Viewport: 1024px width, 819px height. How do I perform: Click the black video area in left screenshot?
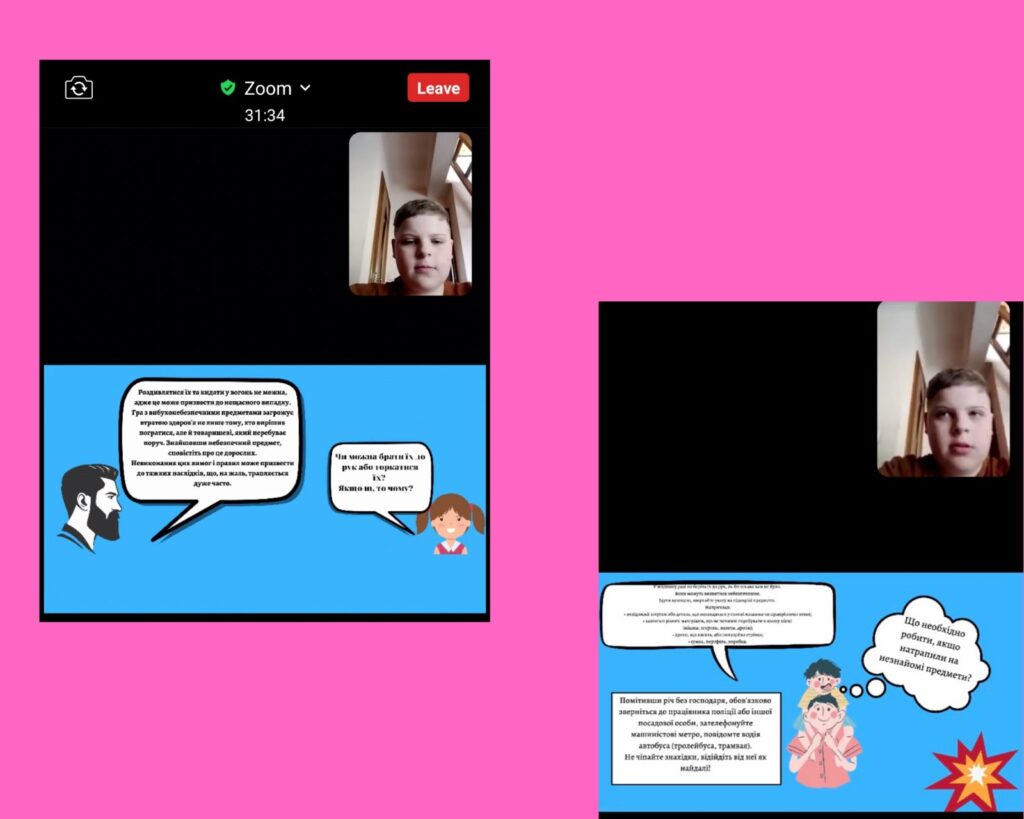190,245
